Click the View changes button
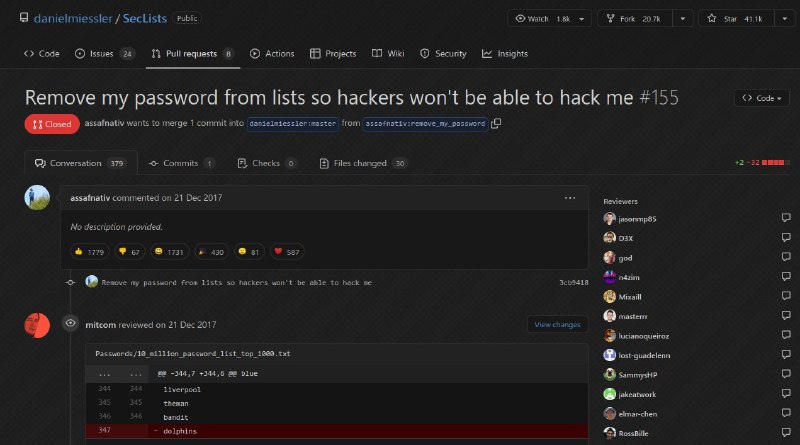Image resolution: width=800 pixels, height=445 pixels. (x=557, y=325)
